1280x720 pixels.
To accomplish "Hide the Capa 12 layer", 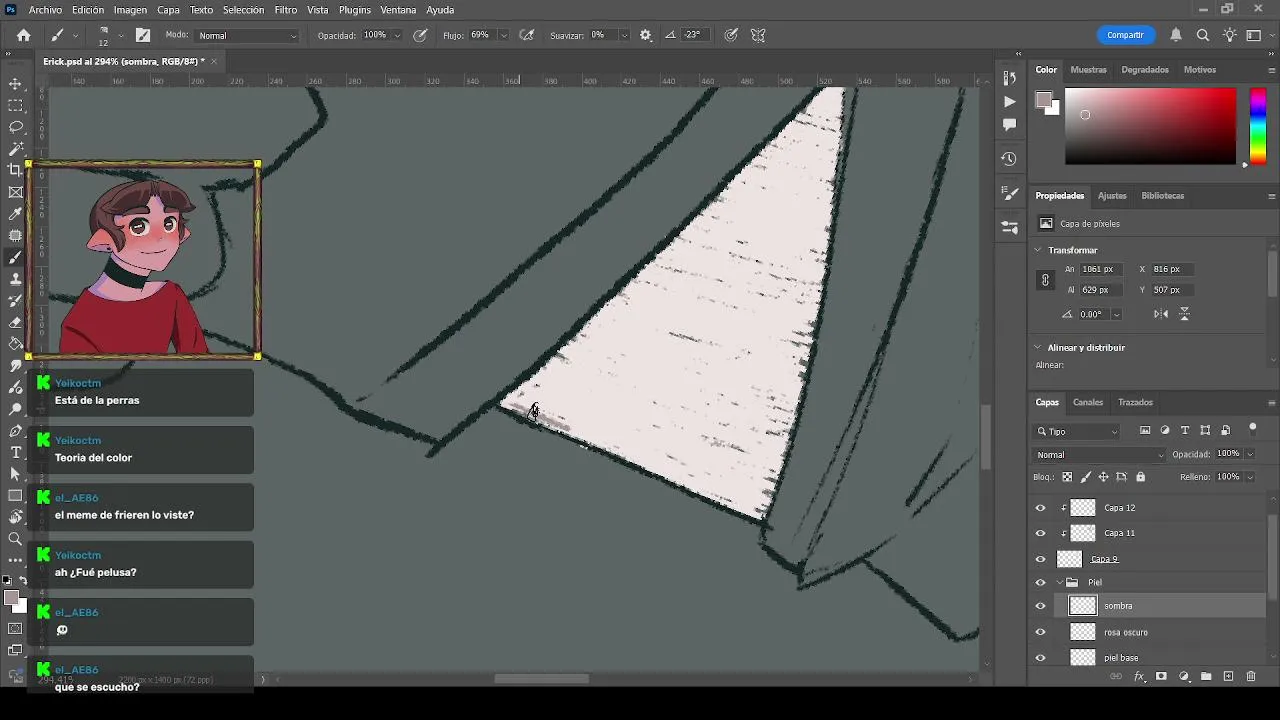I will [1040, 508].
